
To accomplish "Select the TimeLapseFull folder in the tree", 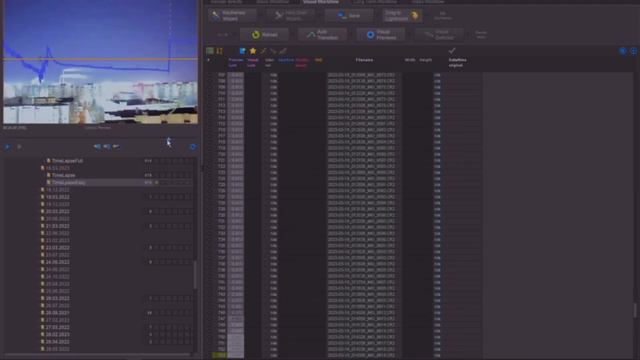I will click(x=67, y=161).
